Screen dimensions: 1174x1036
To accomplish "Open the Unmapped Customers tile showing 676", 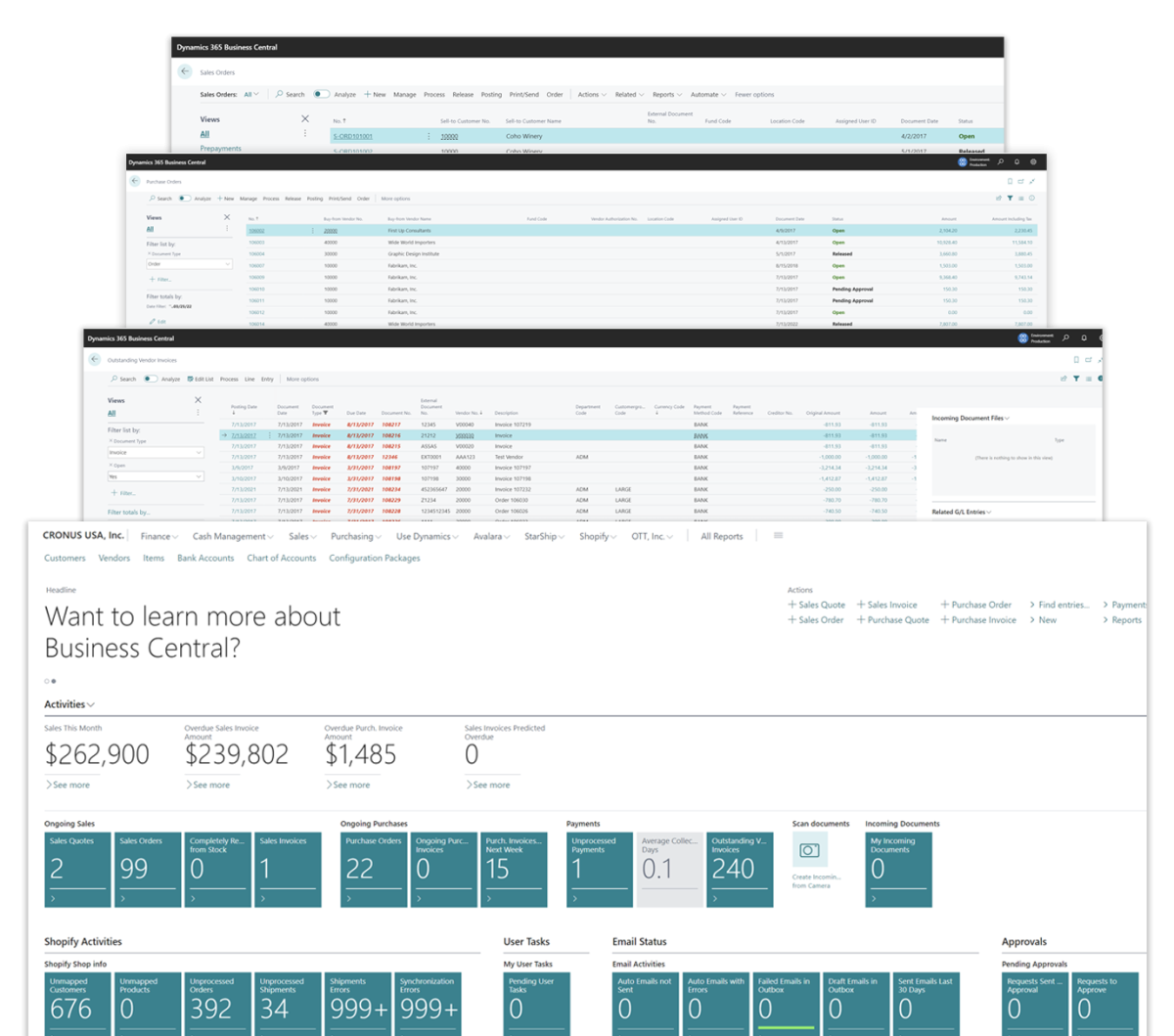I will (77, 1002).
